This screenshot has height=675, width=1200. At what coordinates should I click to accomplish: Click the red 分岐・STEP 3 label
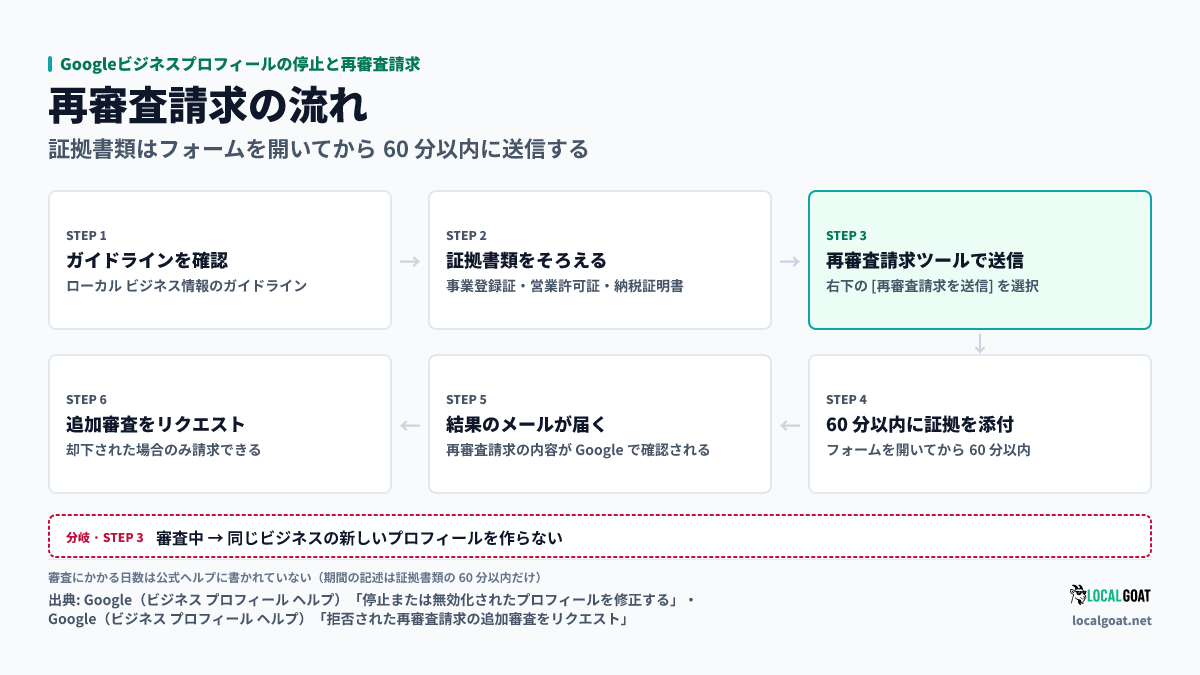point(105,537)
